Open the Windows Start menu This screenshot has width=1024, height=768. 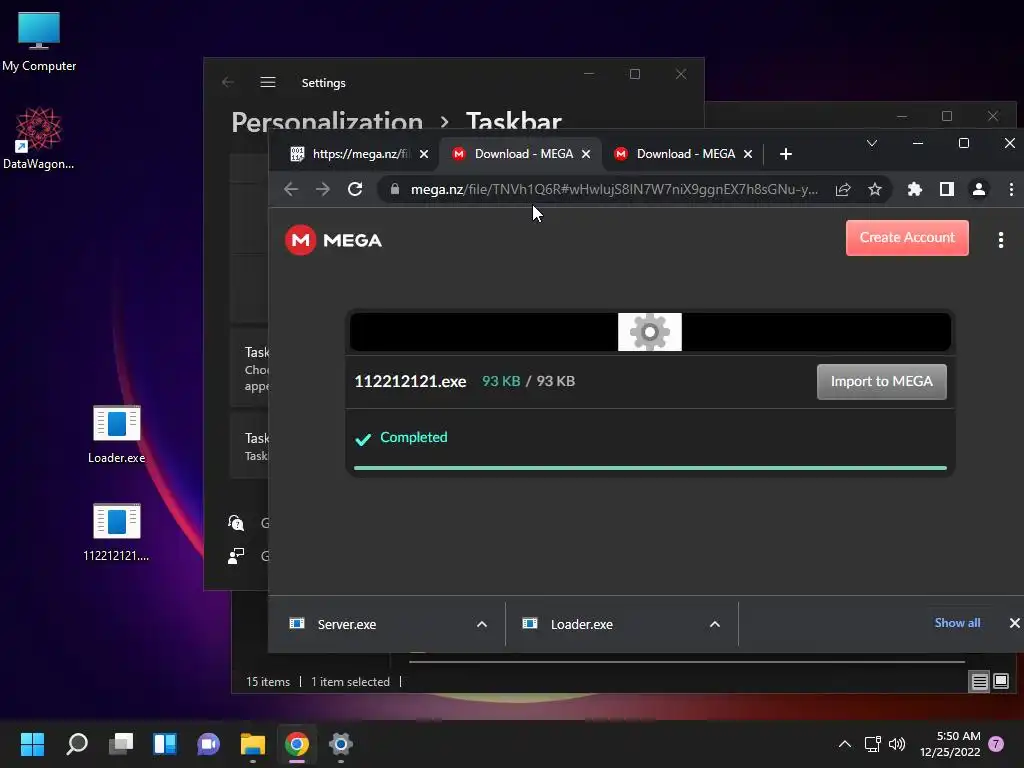click(32, 744)
